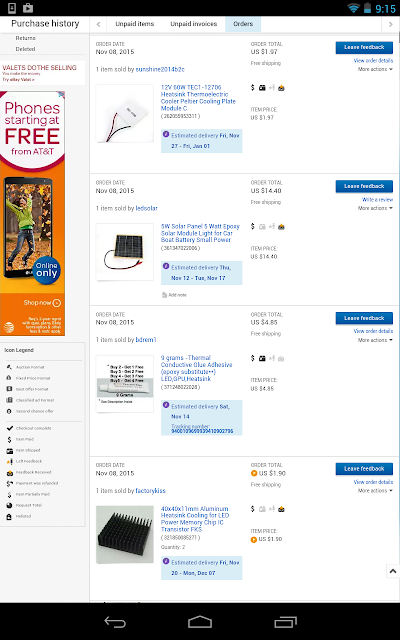Expand More actions for sunshine2014b2c order
Screen dimensions: 400x640
375,69
